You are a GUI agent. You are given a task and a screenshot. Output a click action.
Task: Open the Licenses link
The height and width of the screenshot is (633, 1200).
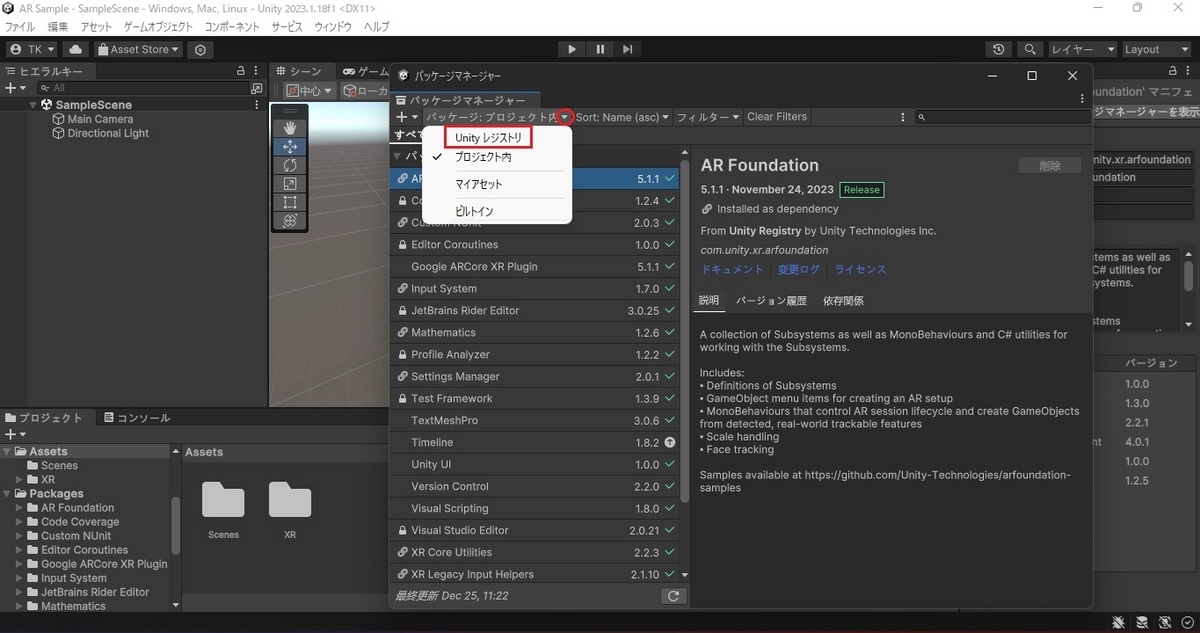860,269
